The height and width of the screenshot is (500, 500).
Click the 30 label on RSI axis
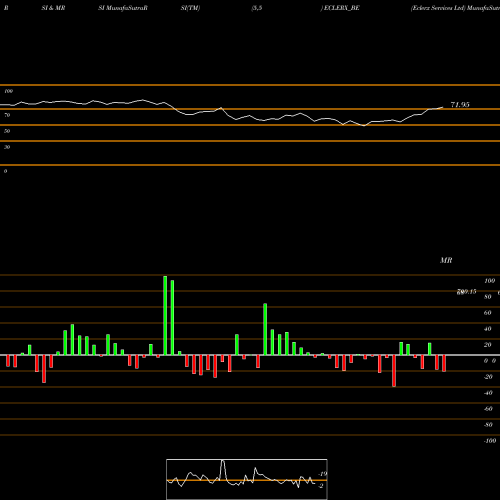(7, 147)
